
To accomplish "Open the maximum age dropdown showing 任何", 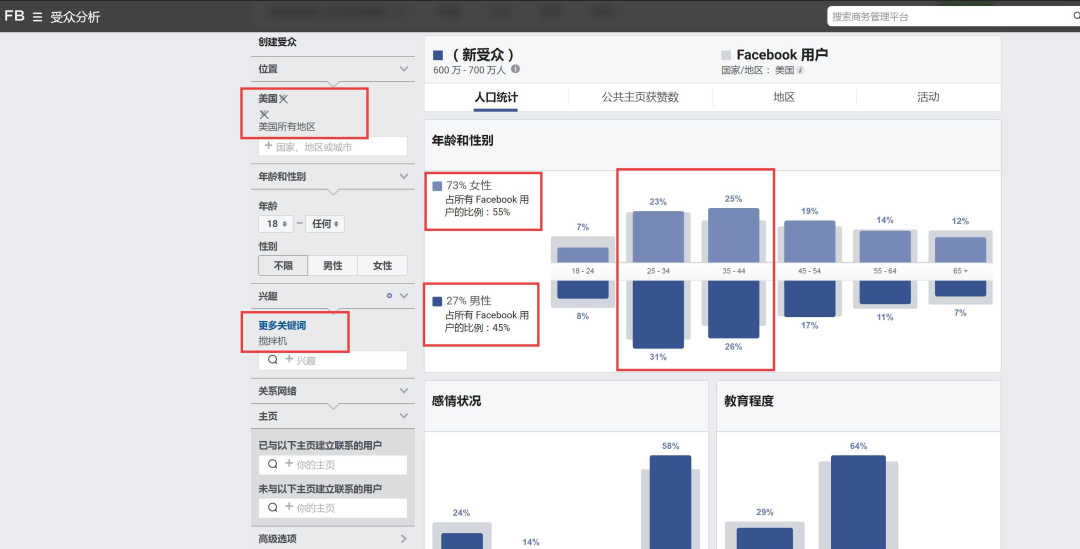I will [325, 224].
